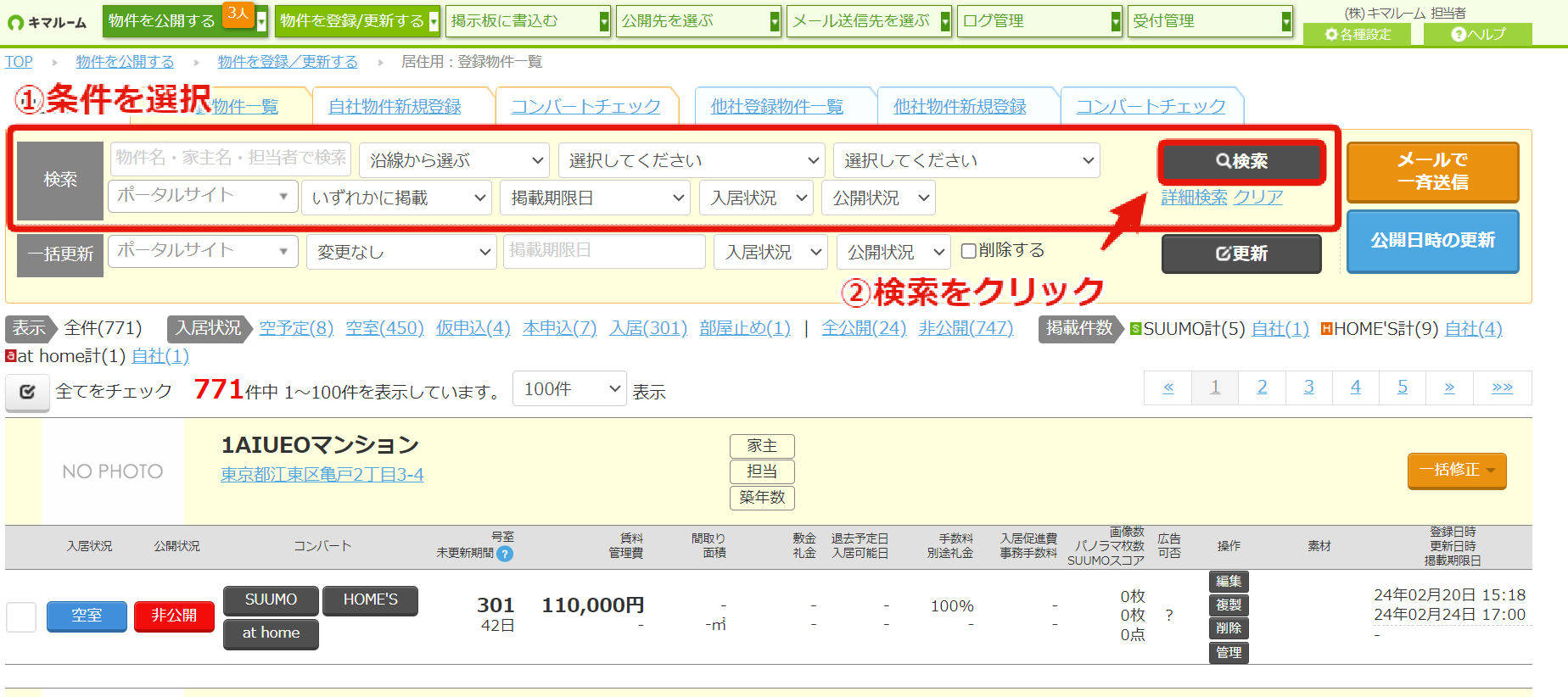Open ログ管理 menu
This screenshot has height=697, width=1568.
point(1039,21)
